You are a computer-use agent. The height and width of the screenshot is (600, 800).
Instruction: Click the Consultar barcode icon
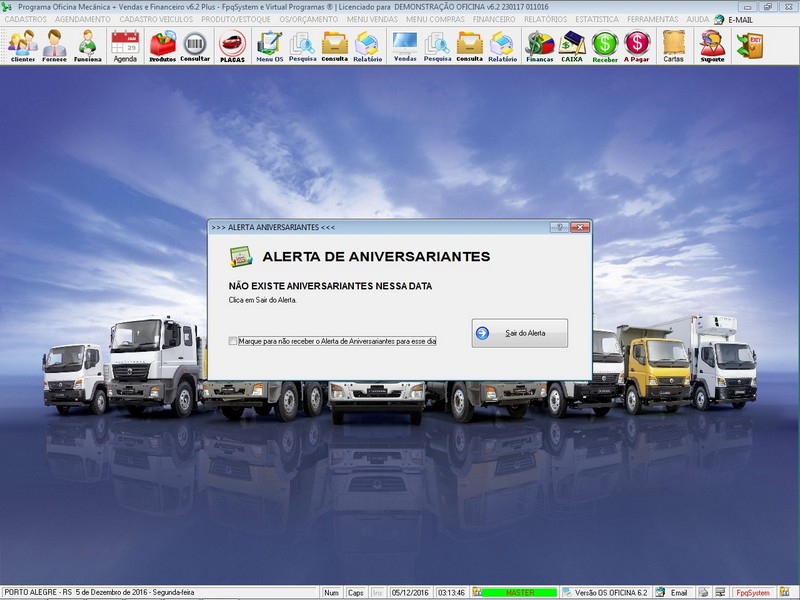195,46
